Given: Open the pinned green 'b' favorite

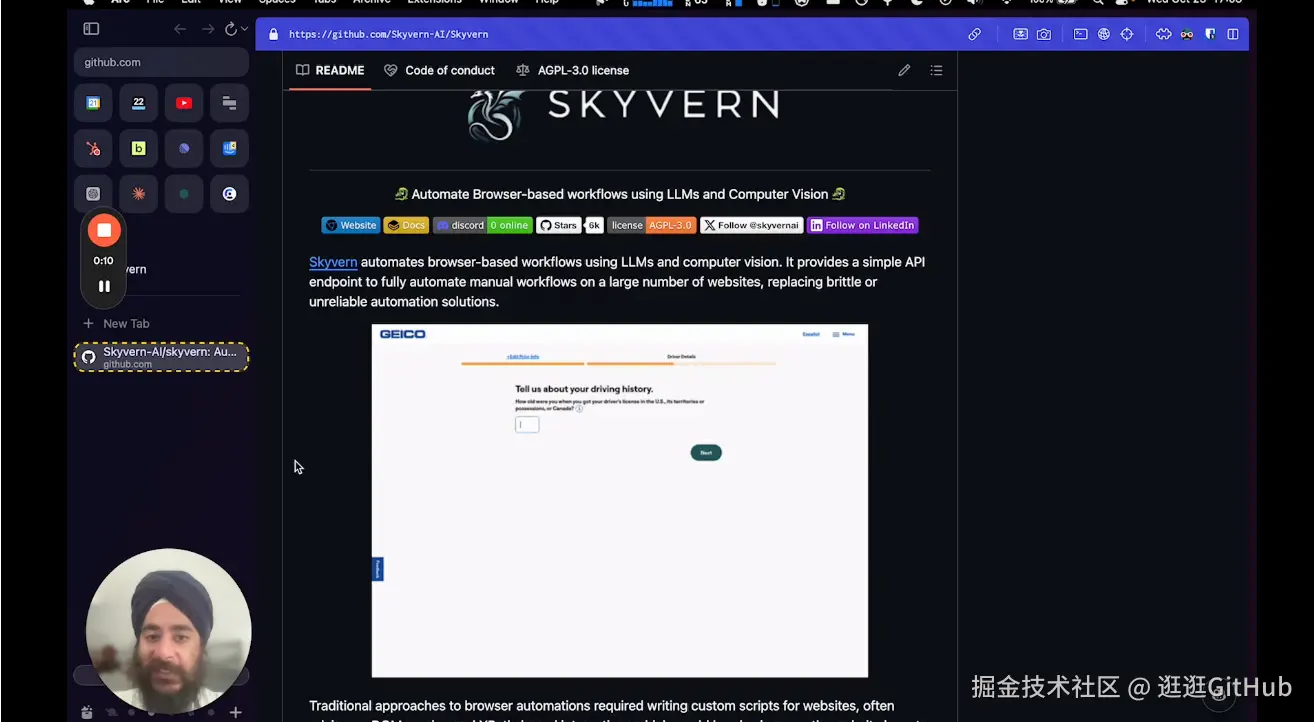Looking at the screenshot, I should 139,149.
